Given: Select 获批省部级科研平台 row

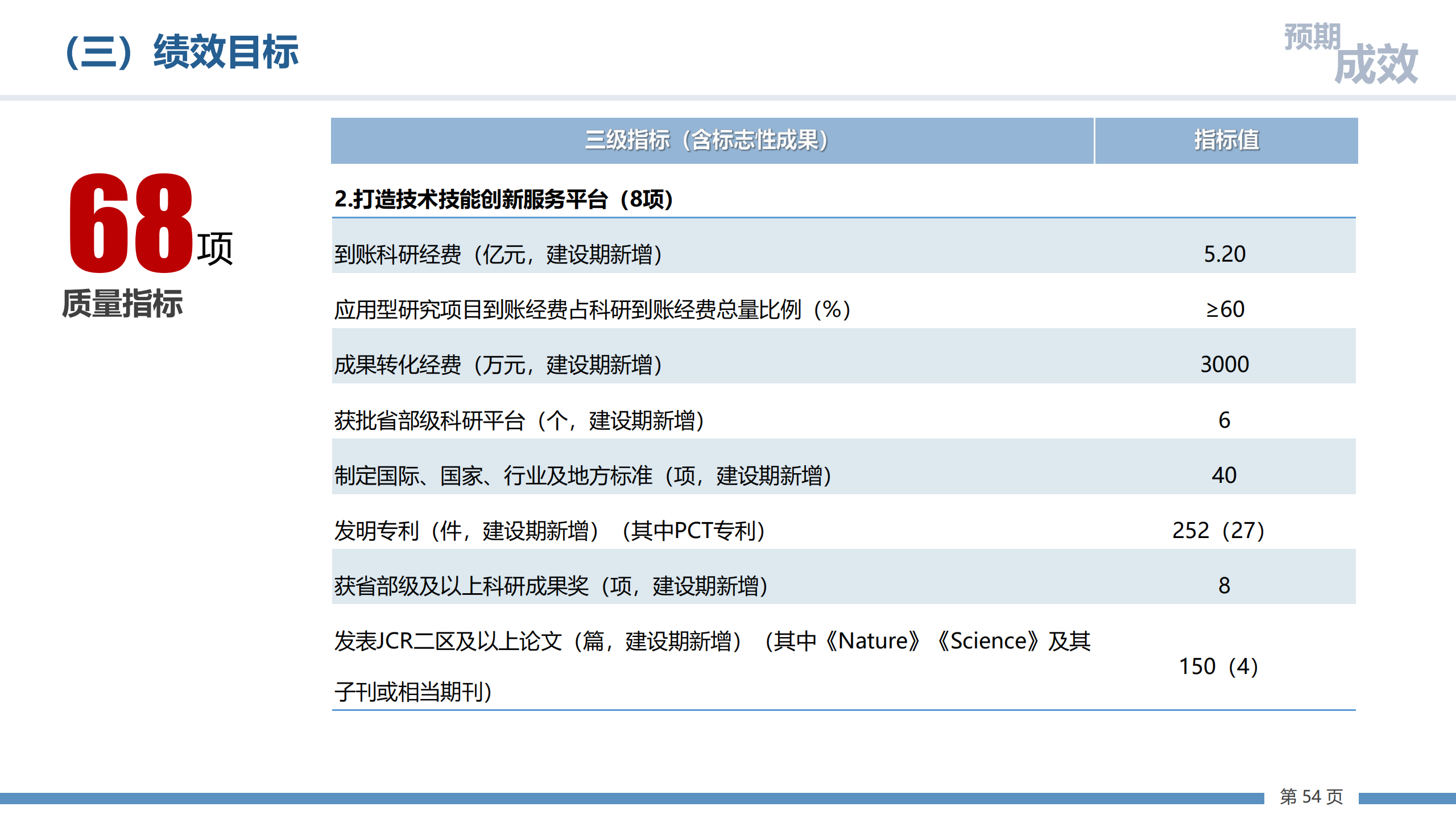Looking at the screenshot, I should point(519,420).
